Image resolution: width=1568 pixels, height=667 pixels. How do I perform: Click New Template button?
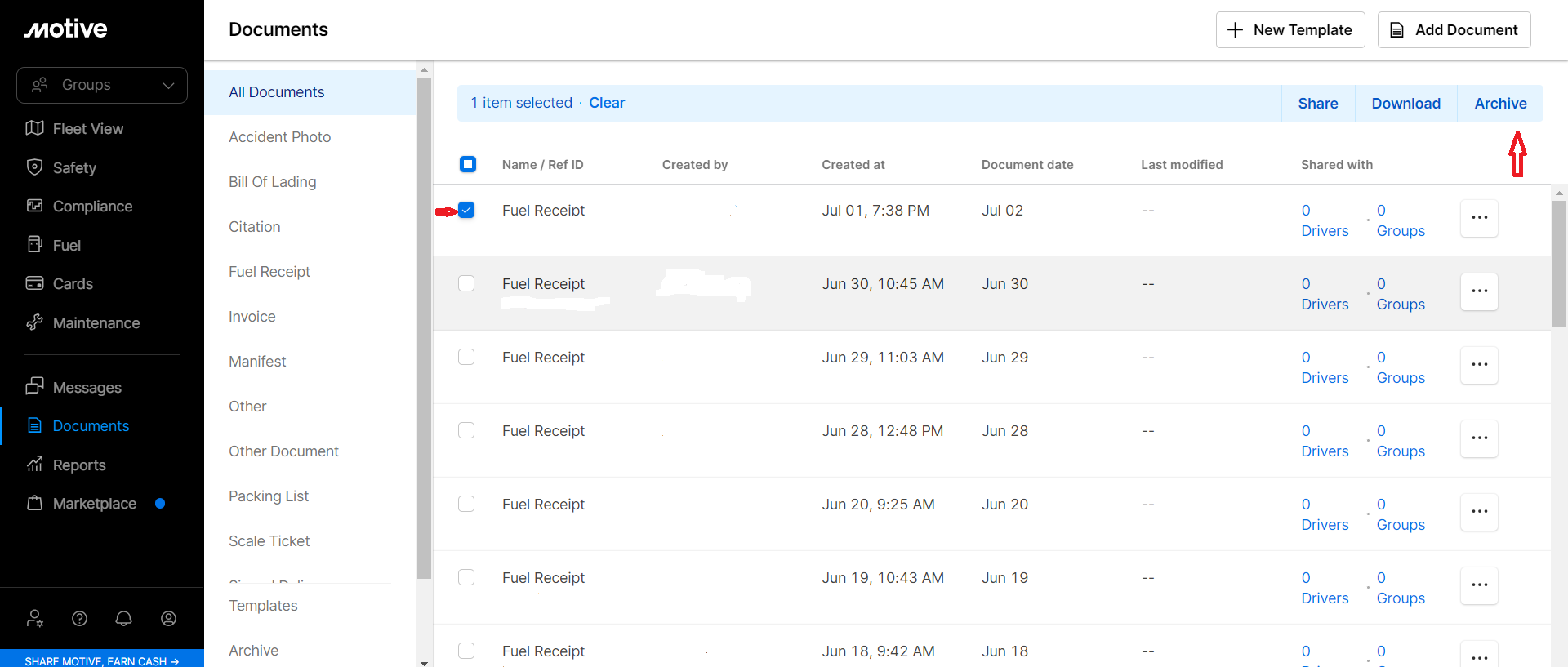click(x=1290, y=30)
